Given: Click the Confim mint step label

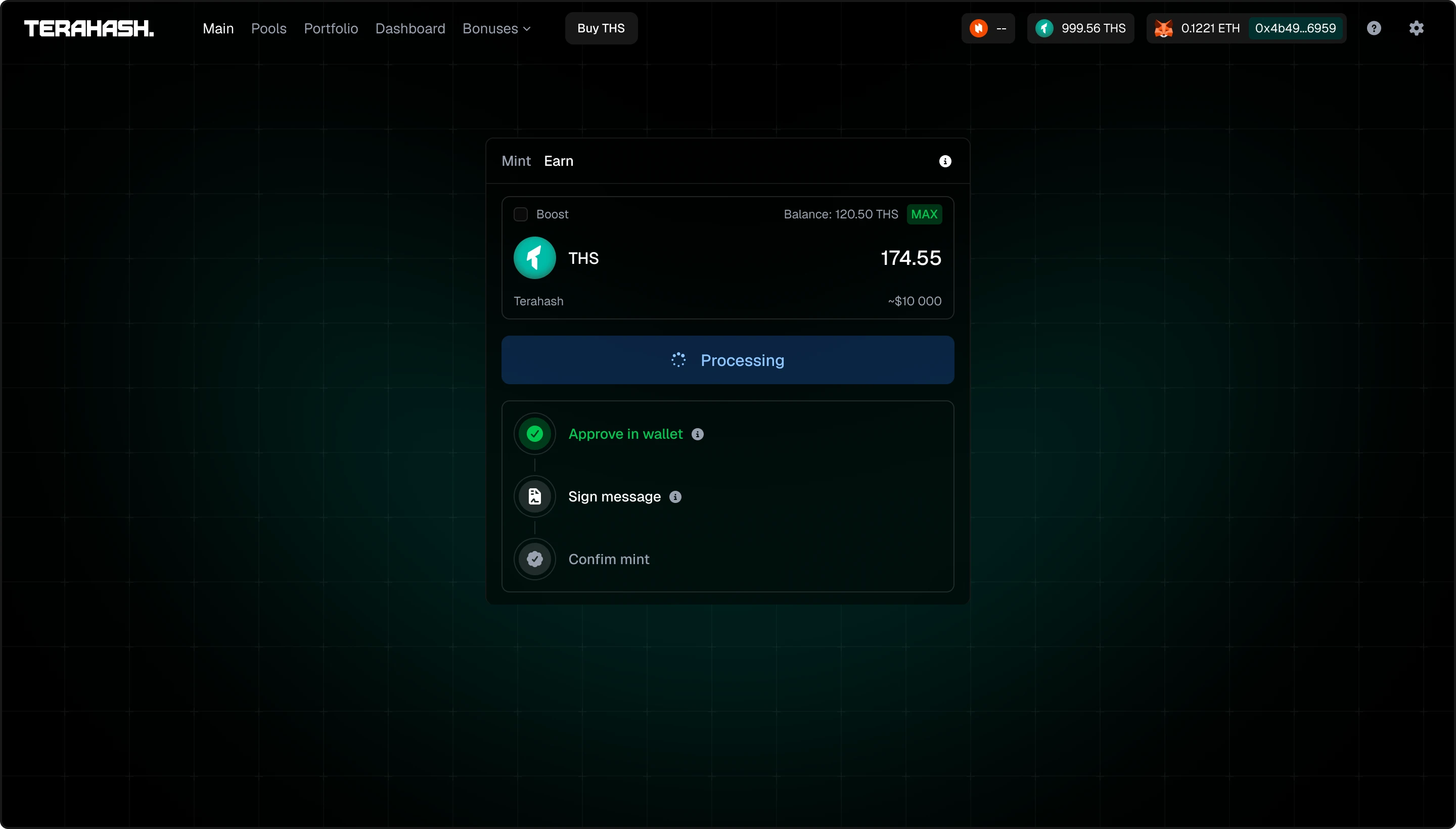Looking at the screenshot, I should (609, 559).
